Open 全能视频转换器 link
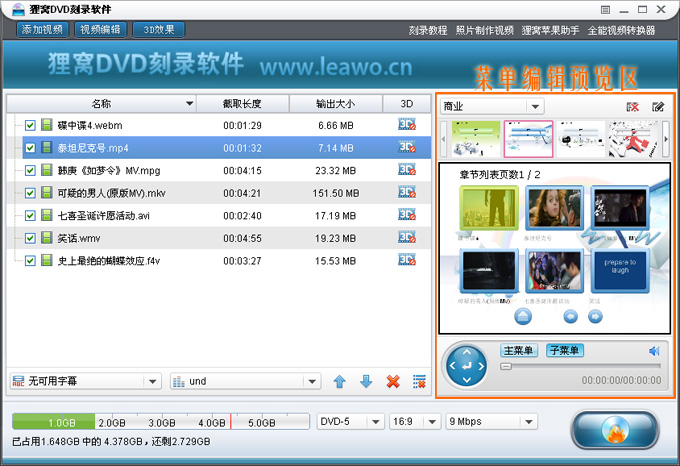Viewport: 680px width, 466px height. pyautogui.click(x=621, y=30)
